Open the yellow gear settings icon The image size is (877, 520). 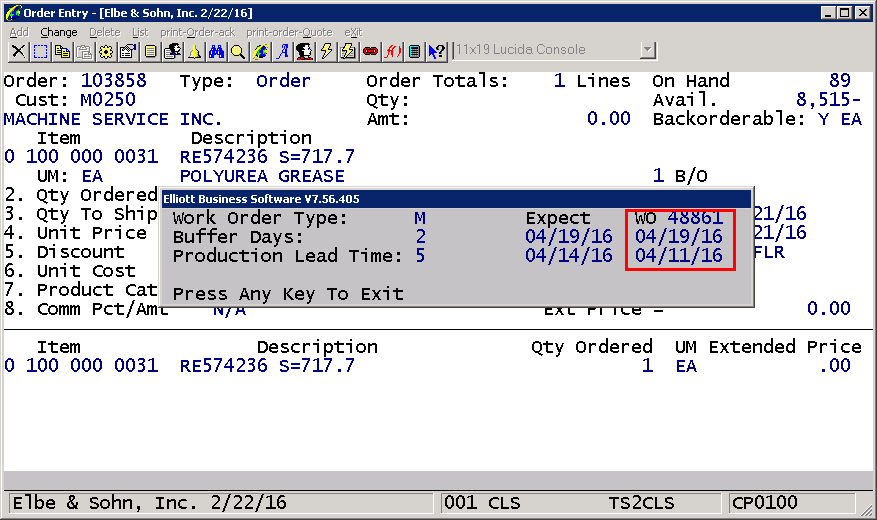coord(106,51)
